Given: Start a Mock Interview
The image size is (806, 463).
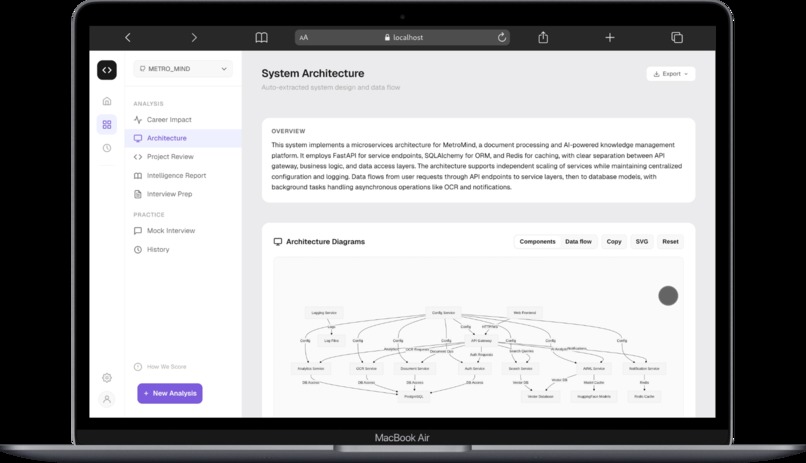Looking at the screenshot, I should coord(183,231).
